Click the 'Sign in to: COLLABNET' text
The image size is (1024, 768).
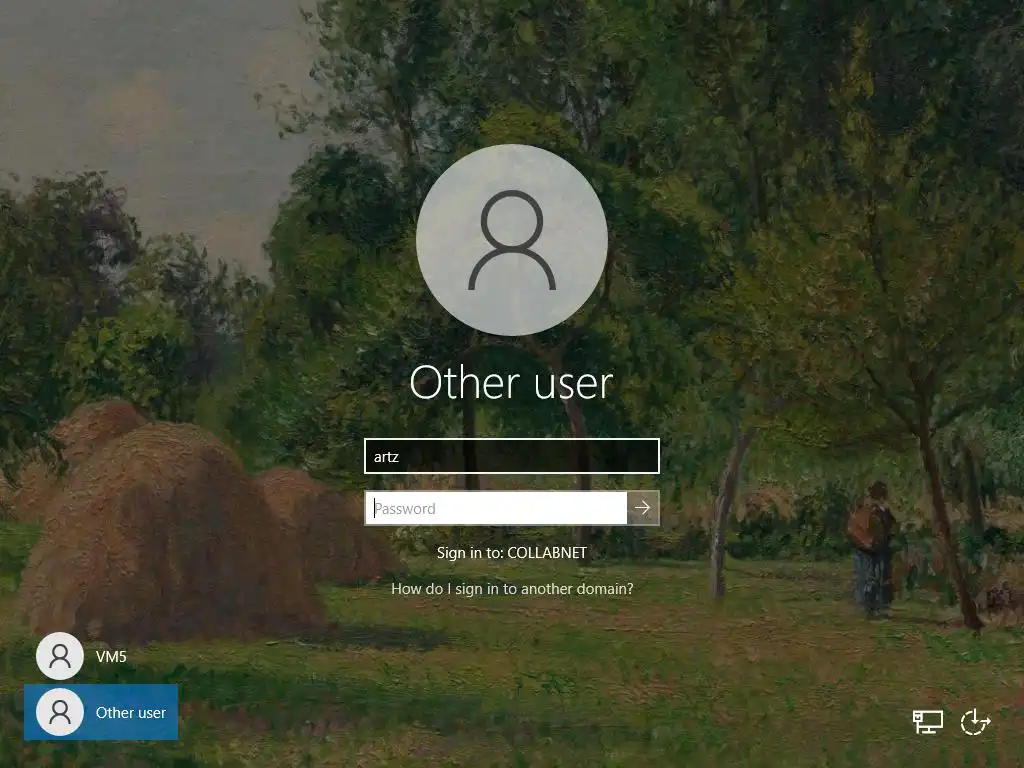(512, 552)
